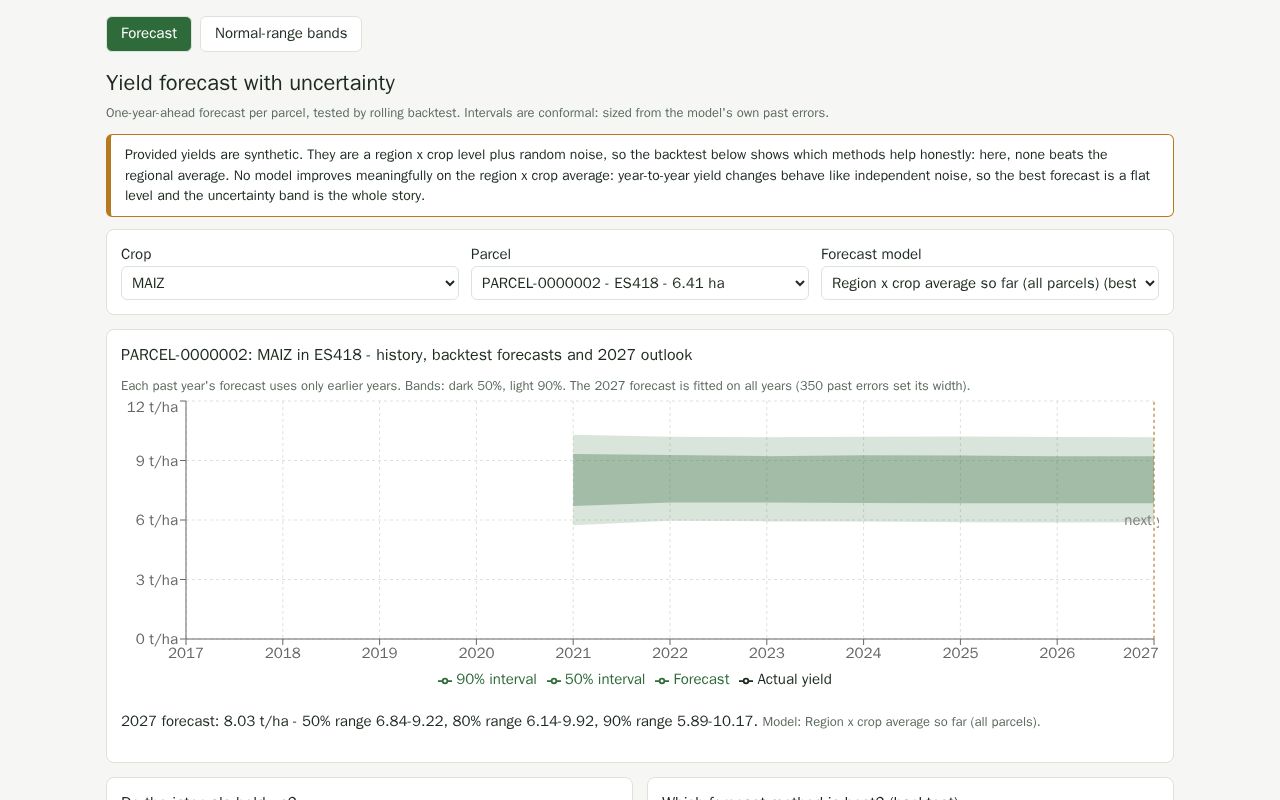The height and width of the screenshot is (800, 1280).
Task: Open the Crop dropdown showing MAIZ
Action: 290,283
